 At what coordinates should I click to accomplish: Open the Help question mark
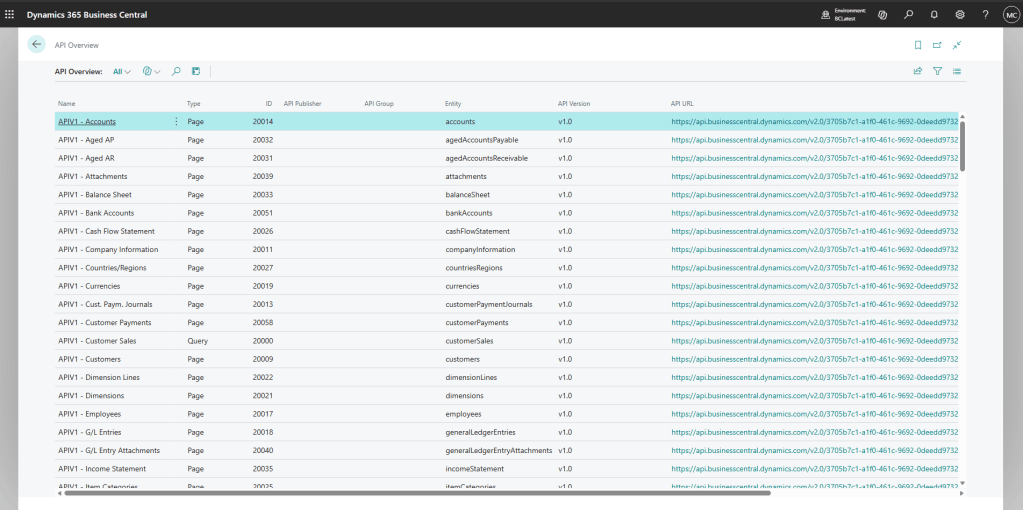(x=985, y=14)
